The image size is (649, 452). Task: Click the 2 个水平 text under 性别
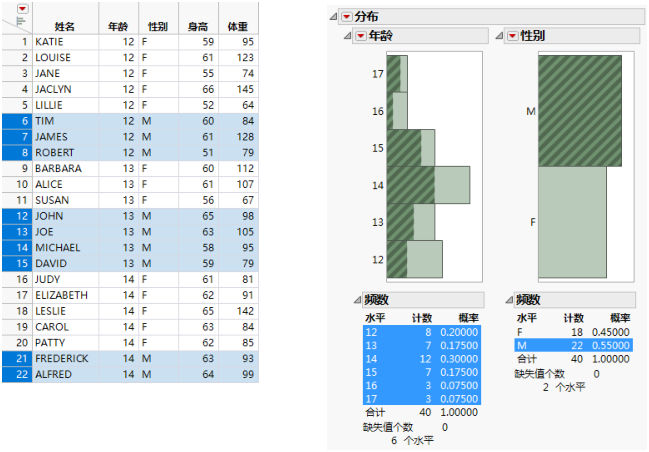564,387
